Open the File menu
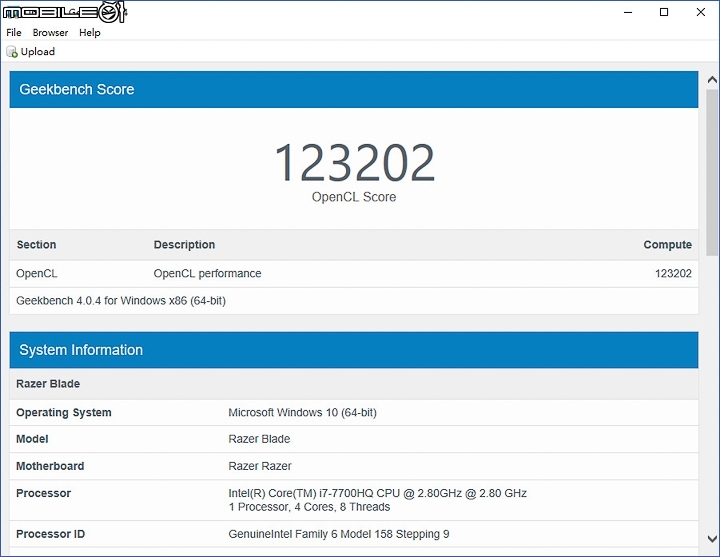720x557 pixels. pyautogui.click(x=14, y=33)
